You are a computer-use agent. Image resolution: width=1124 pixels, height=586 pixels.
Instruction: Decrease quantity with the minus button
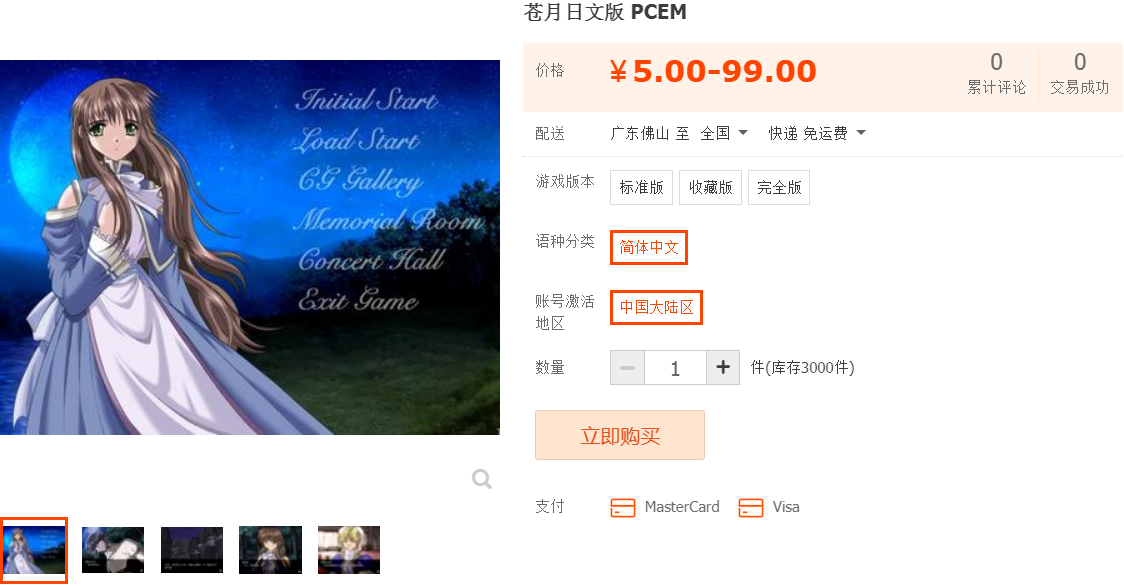click(627, 367)
